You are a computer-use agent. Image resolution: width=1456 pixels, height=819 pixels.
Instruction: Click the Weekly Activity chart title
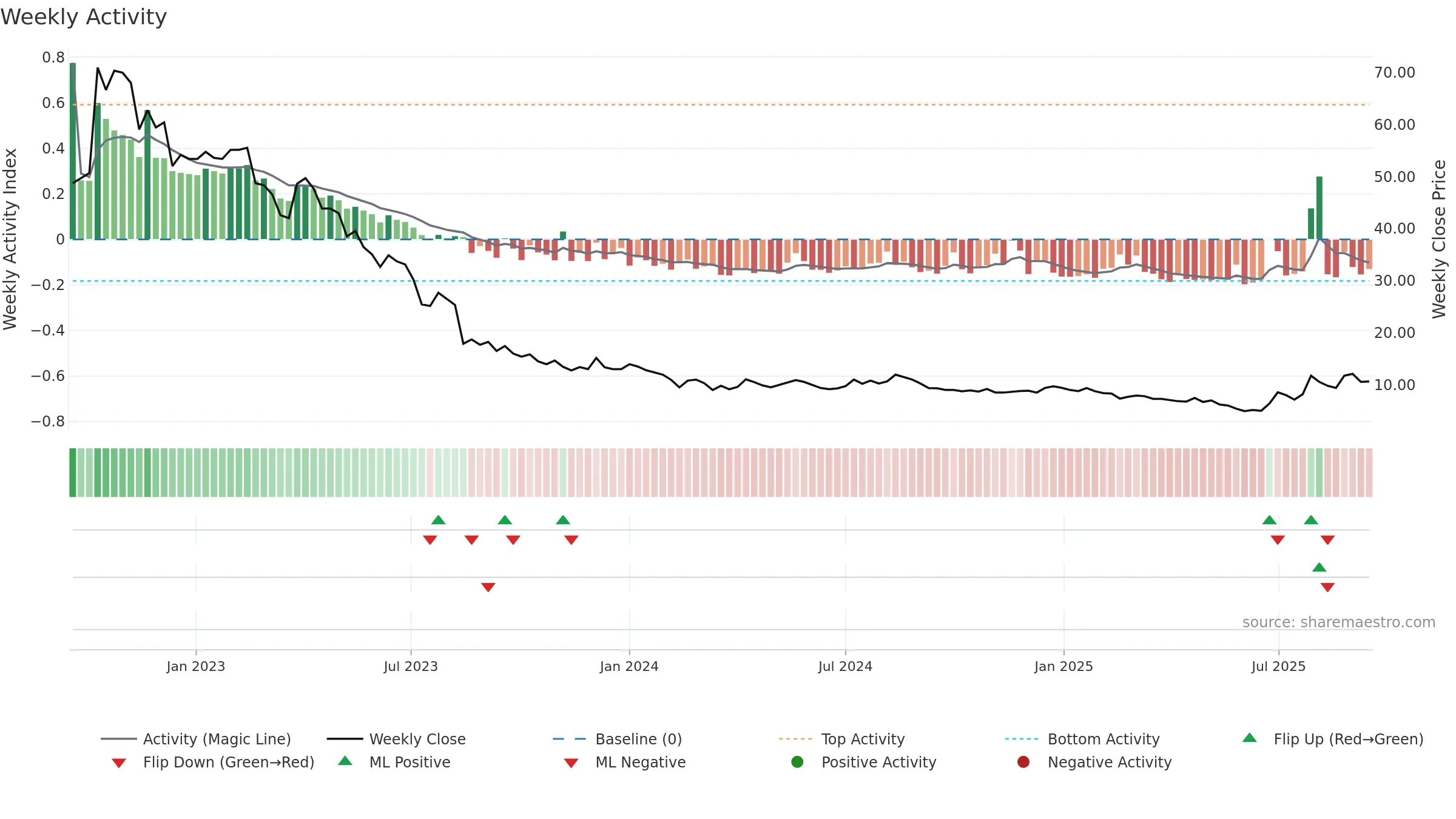[x=84, y=17]
